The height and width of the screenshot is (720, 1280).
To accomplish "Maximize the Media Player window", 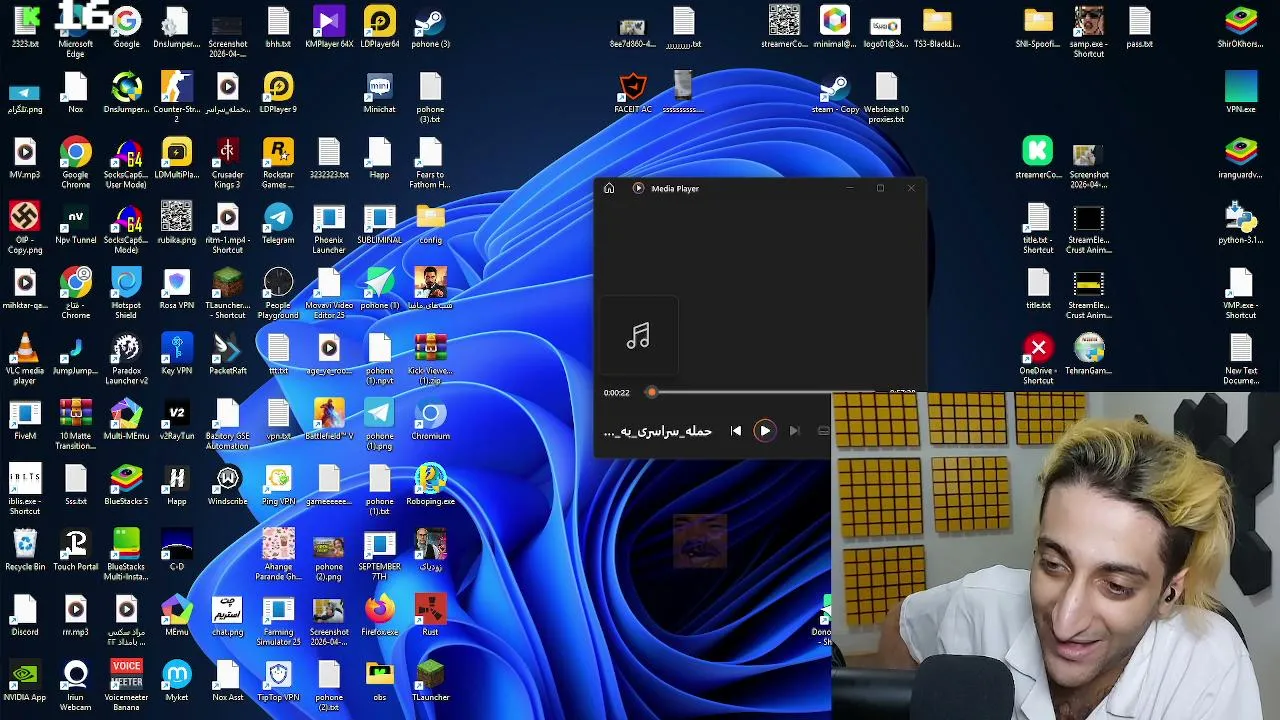I will tap(880, 188).
